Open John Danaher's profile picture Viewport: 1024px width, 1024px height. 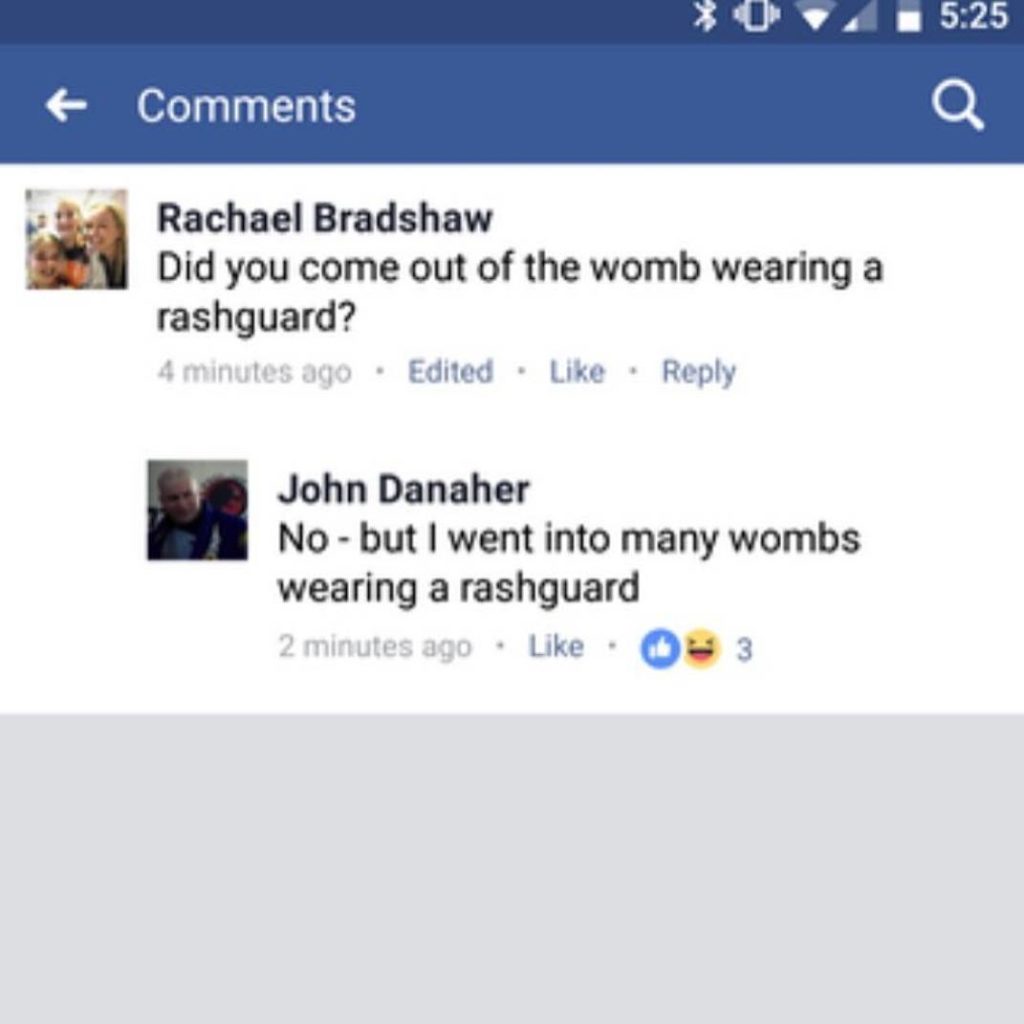tap(197, 510)
